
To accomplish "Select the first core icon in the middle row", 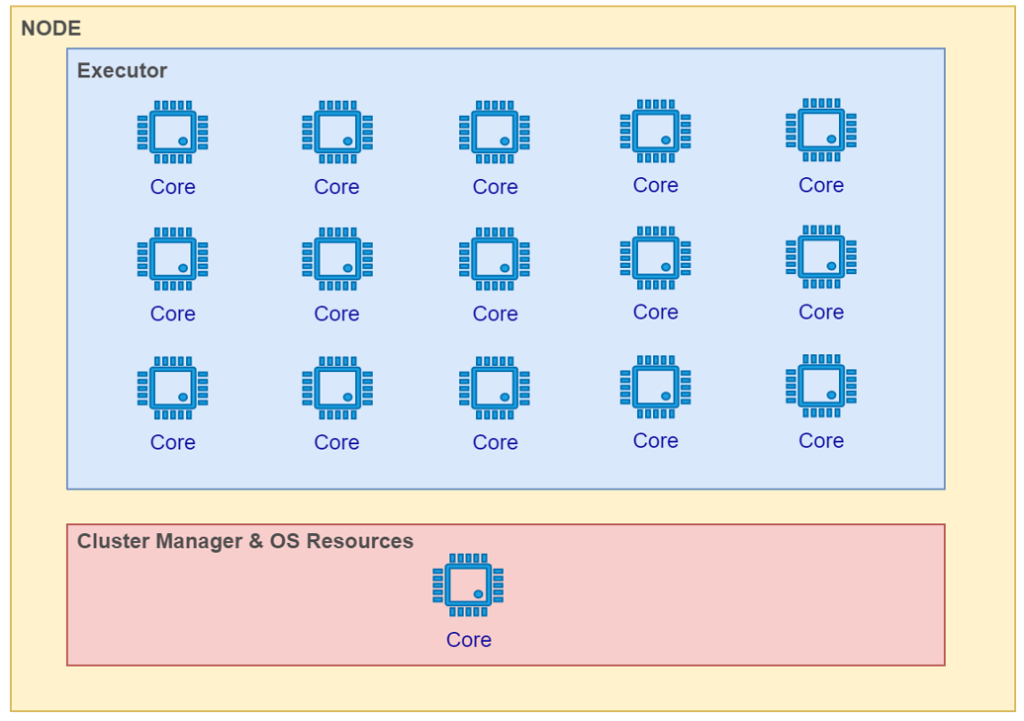I will 172,259.
